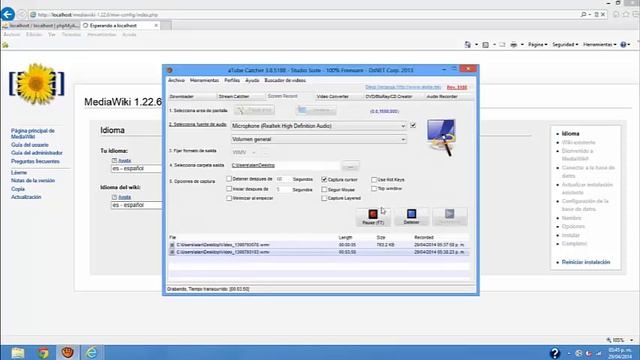
Task: Select the second recording row
Action: [319, 252]
